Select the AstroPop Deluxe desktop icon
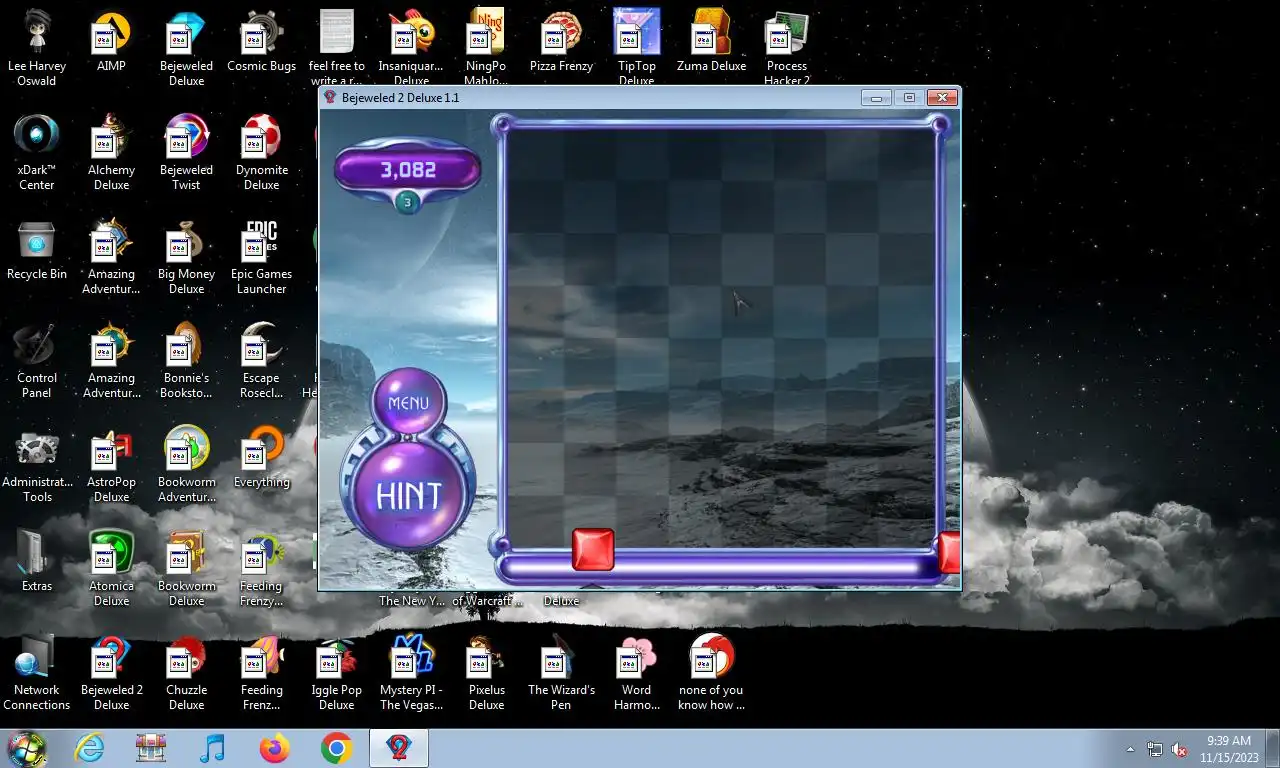1280x768 pixels. coord(111,463)
